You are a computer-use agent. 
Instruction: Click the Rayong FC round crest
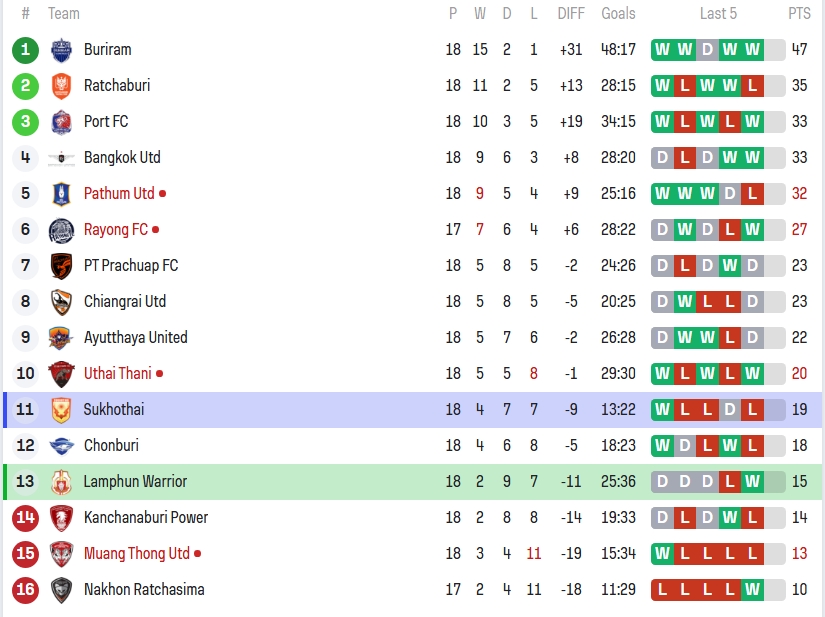click(61, 230)
